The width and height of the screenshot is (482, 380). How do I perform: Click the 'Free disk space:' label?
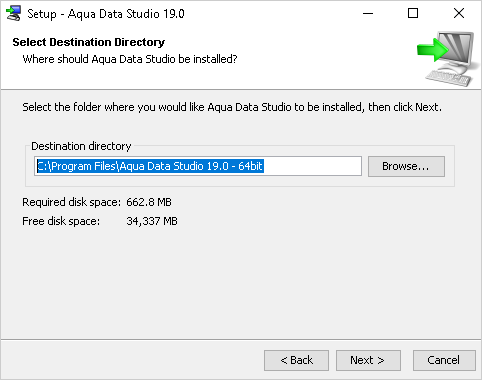[61, 221]
